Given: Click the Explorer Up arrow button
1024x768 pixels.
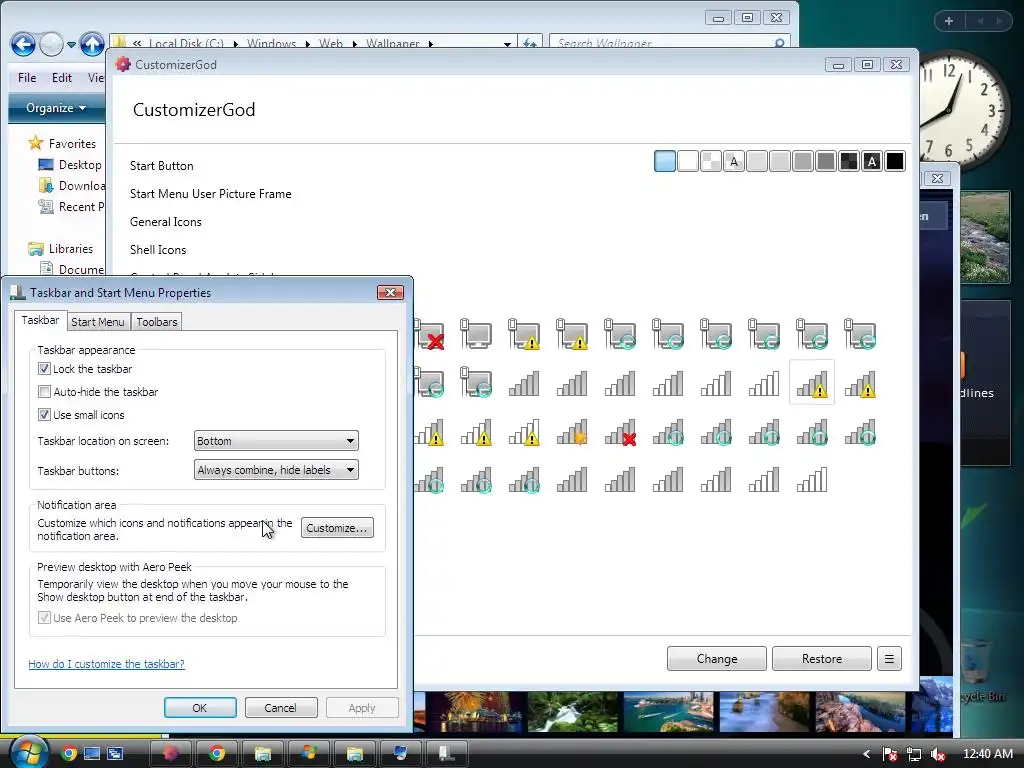Looking at the screenshot, I should click(92, 44).
